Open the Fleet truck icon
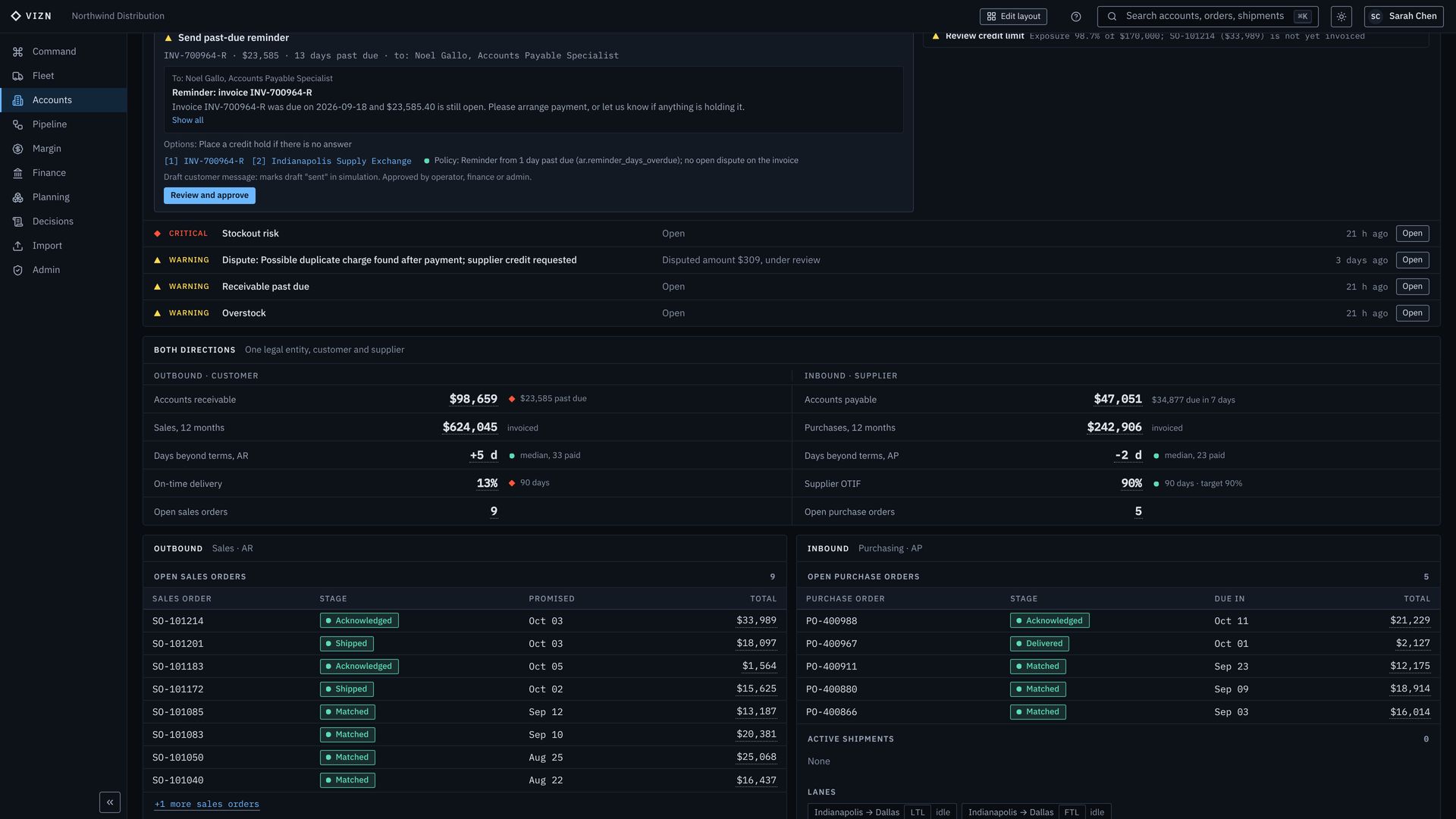The width and height of the screenshot is (1456, 819). click(x=17, y=76)
